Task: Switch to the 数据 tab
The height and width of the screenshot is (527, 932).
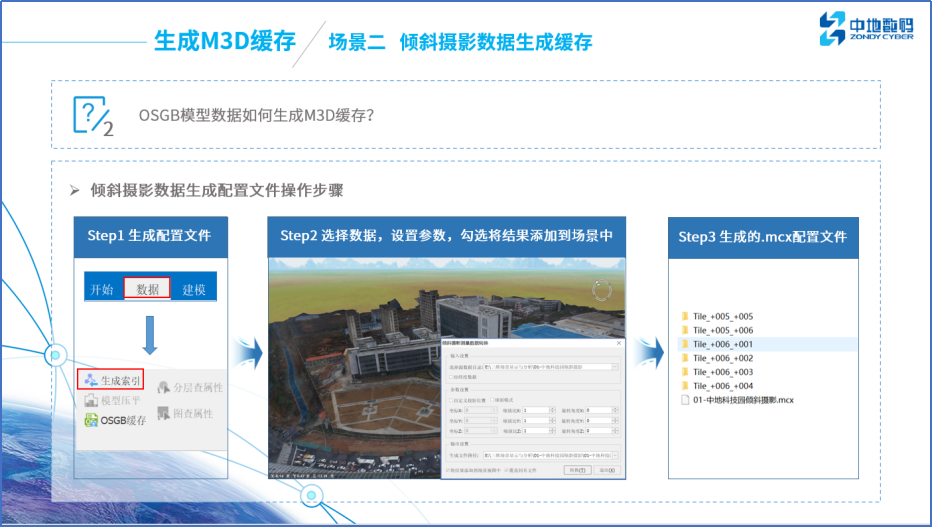Action: click(x=148, y=289)
